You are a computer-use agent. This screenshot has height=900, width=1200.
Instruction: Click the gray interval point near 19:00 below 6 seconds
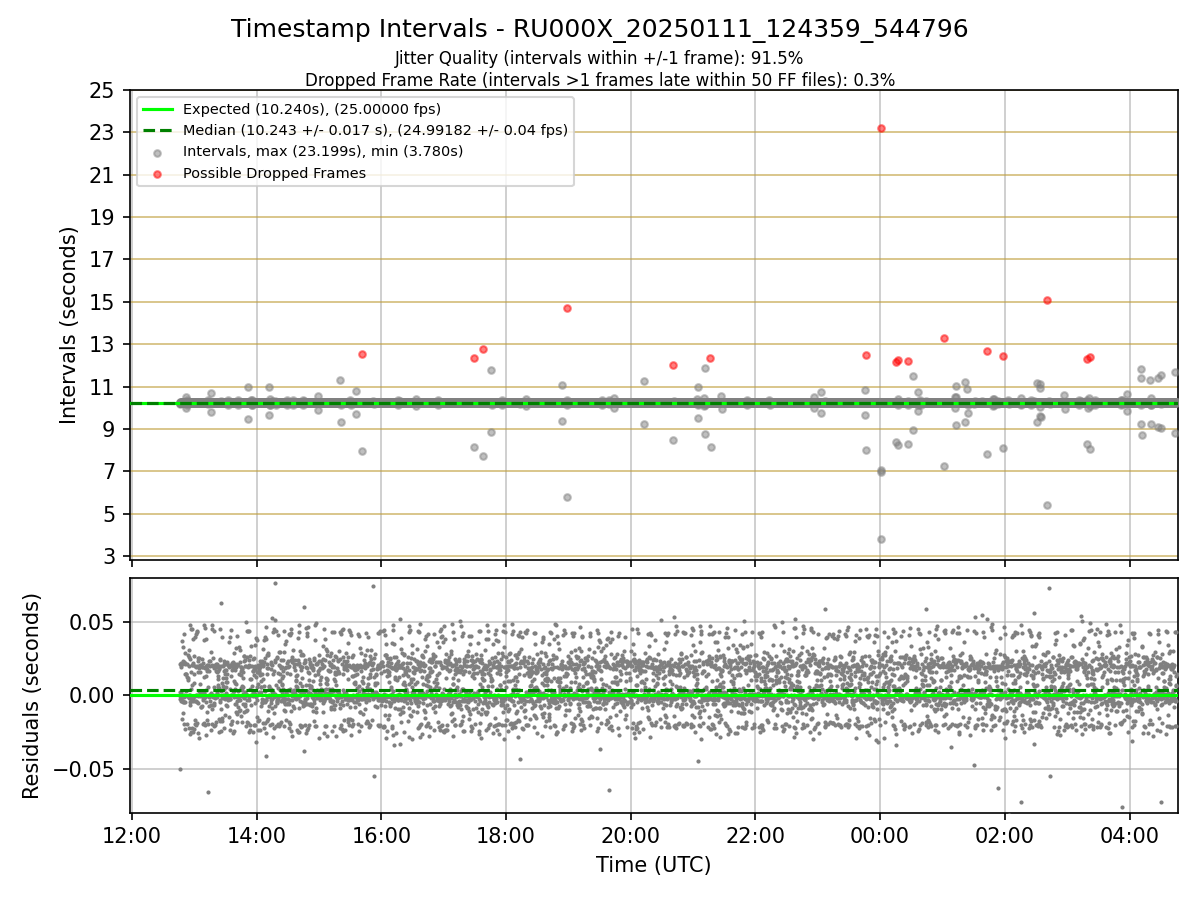pos(567,497)
